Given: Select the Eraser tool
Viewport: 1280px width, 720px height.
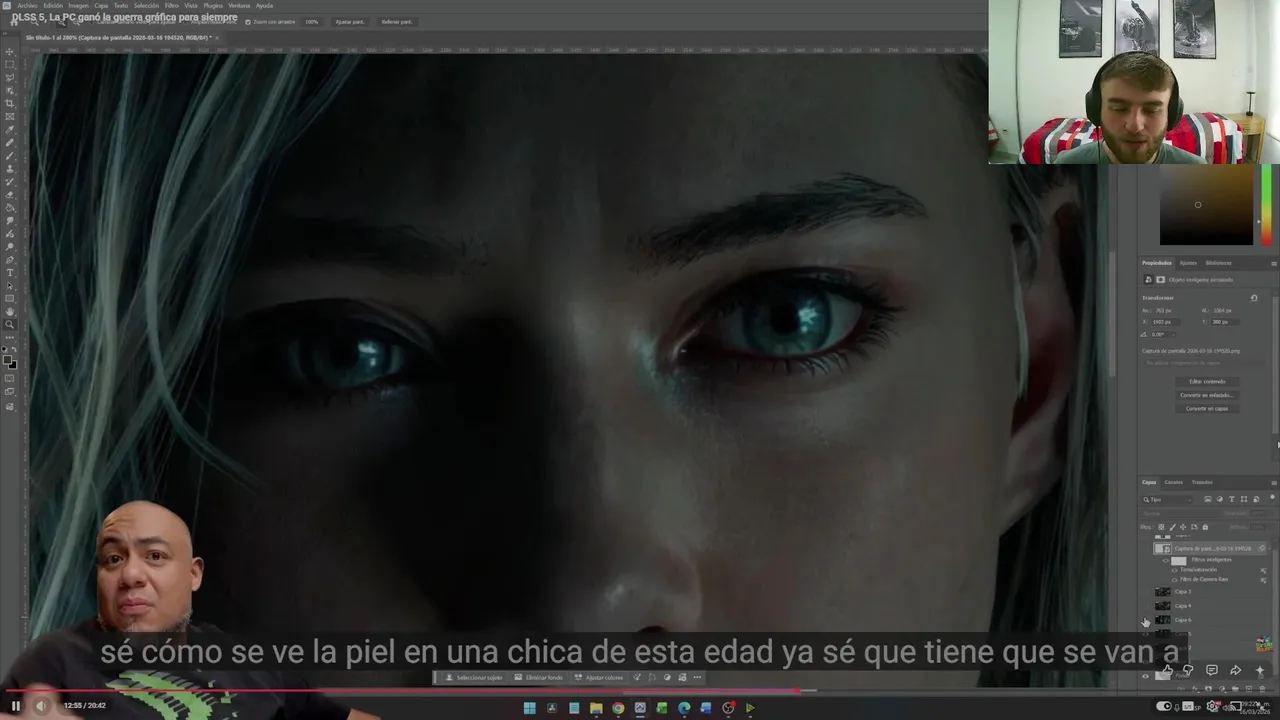Looking at the screenshot, I should 10,195.
